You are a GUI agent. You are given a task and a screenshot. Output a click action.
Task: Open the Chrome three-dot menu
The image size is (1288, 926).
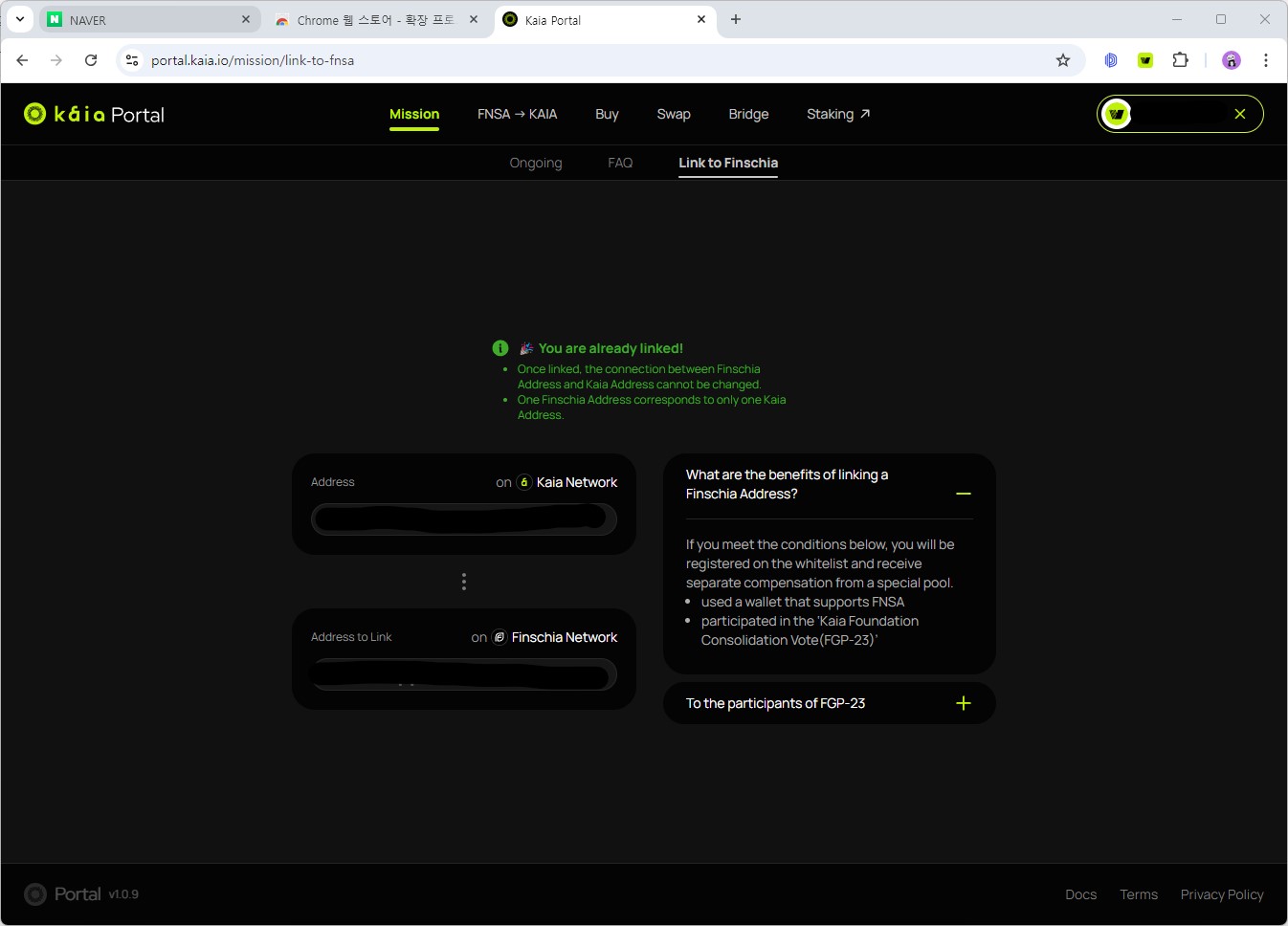point(1266,60)
